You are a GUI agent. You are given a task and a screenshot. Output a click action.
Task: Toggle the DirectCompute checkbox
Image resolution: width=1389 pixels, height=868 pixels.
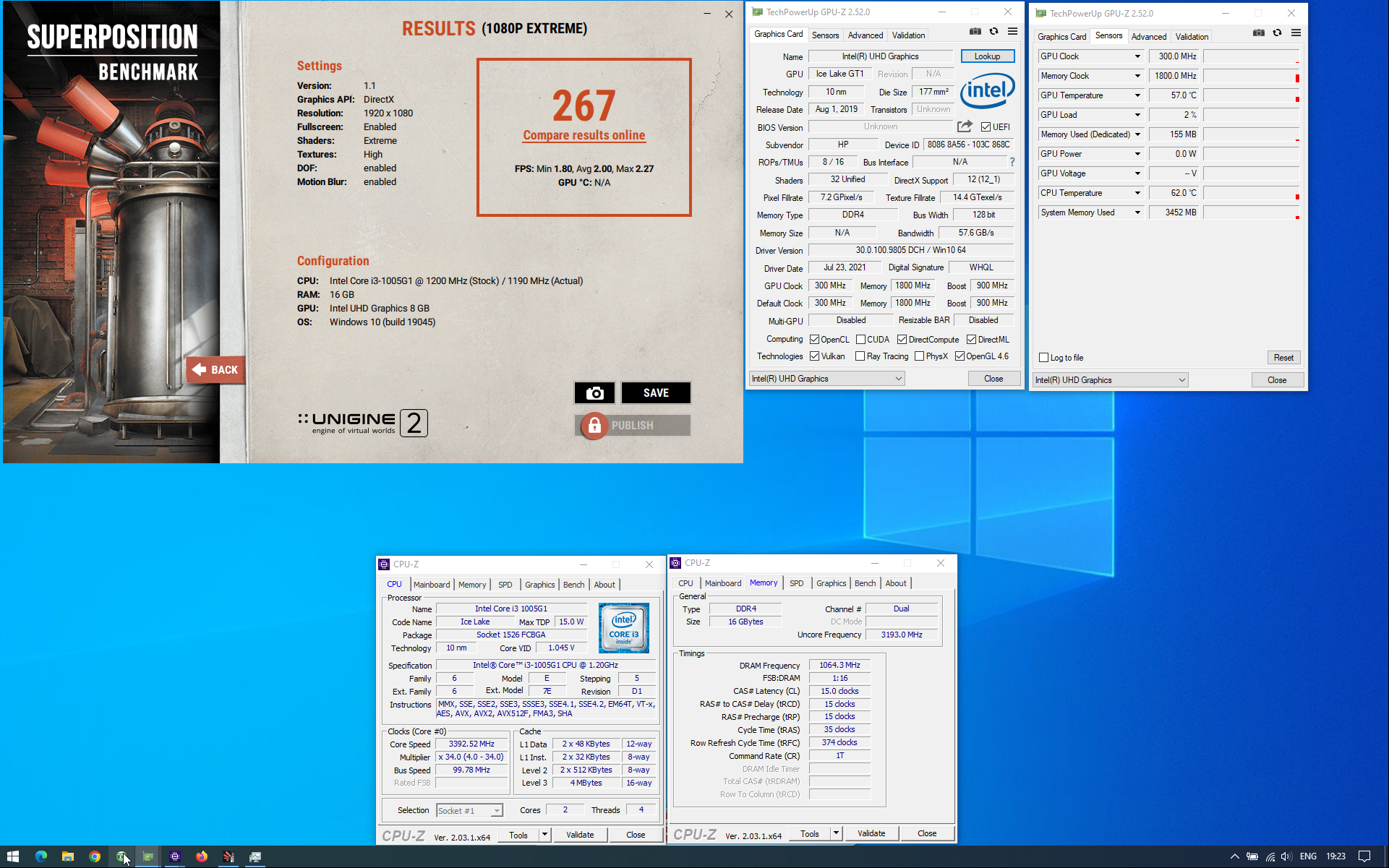click(902, 340)
